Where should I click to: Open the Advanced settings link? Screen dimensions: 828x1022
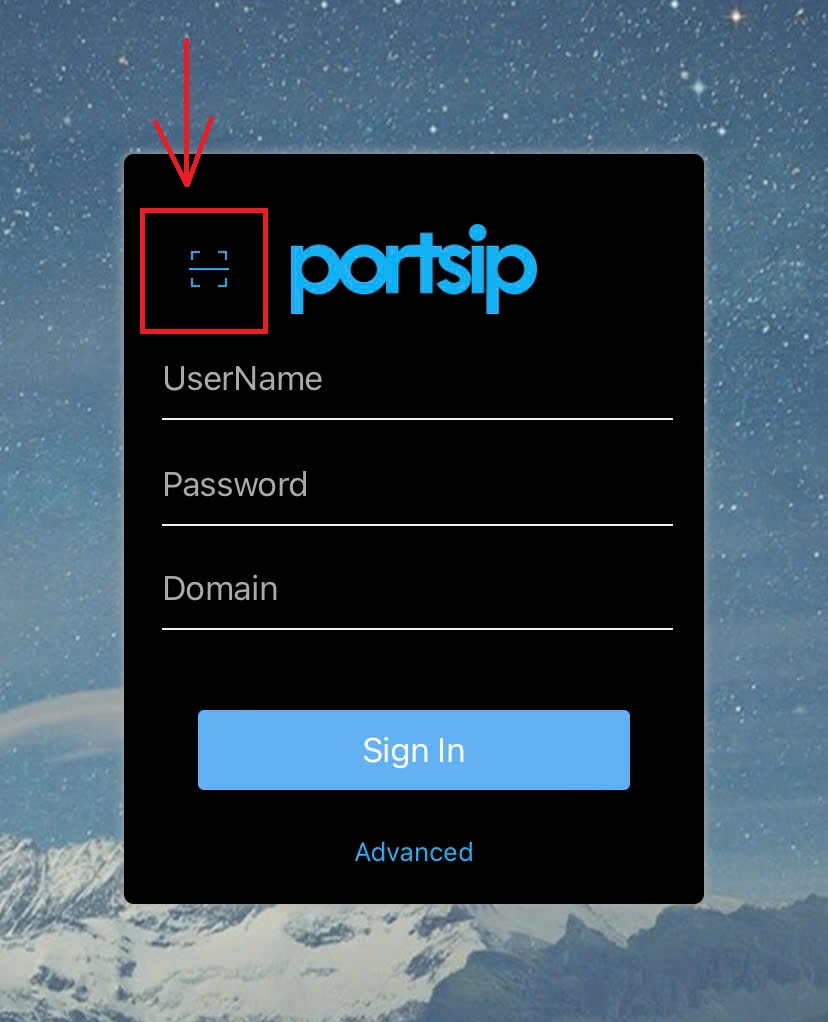(413, 852)
